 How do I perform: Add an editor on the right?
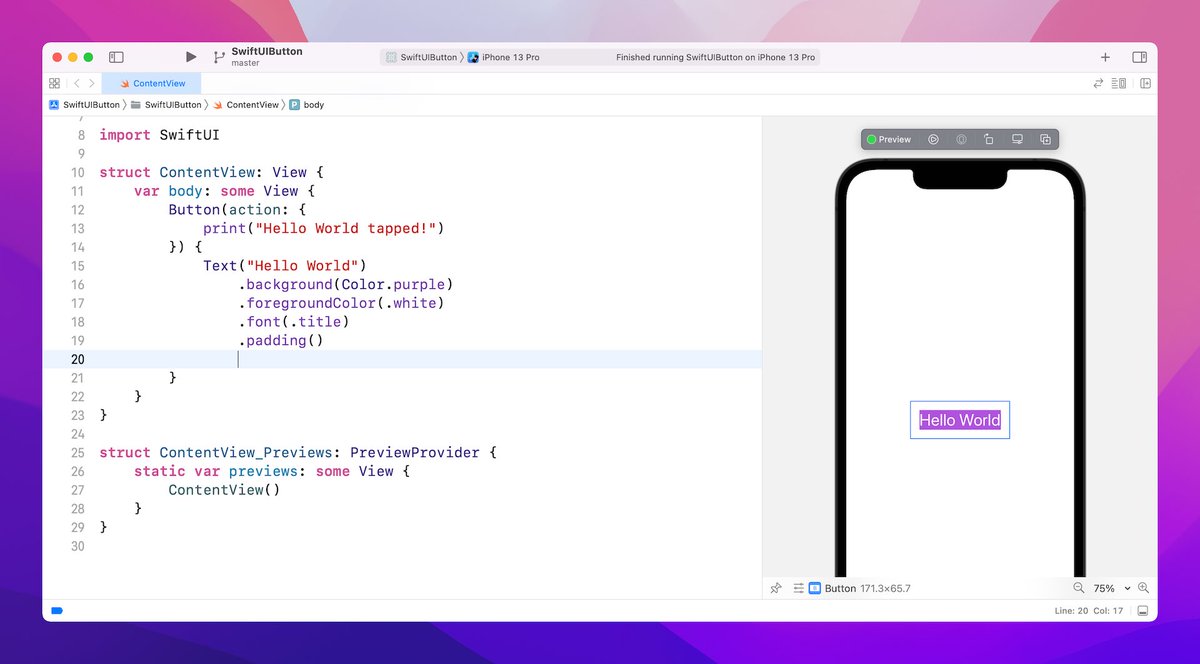[1145, 83]
